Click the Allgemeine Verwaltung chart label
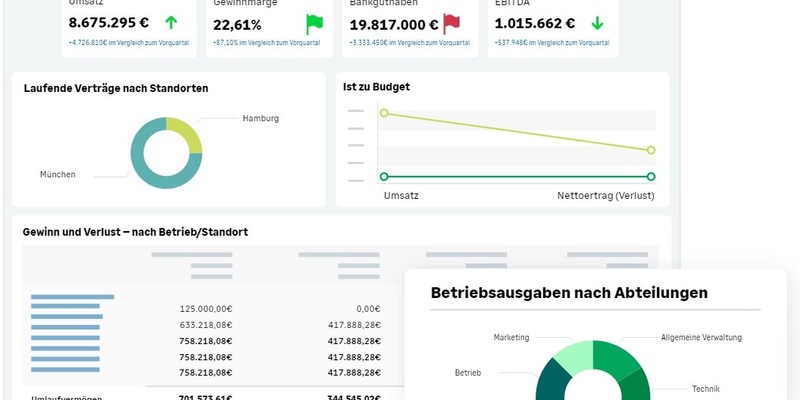Viewport: 800px width, 400px height. [x=702, y=337]
